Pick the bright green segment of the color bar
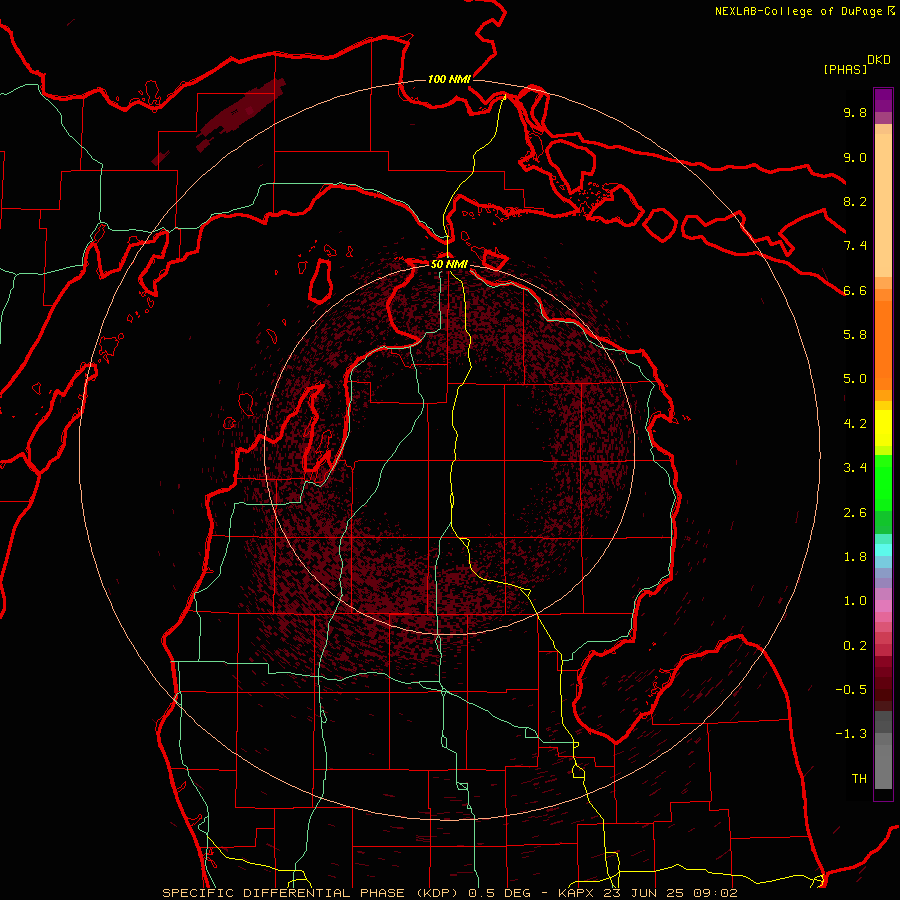This screenshot has width=900, height=900. coord(883,483)
